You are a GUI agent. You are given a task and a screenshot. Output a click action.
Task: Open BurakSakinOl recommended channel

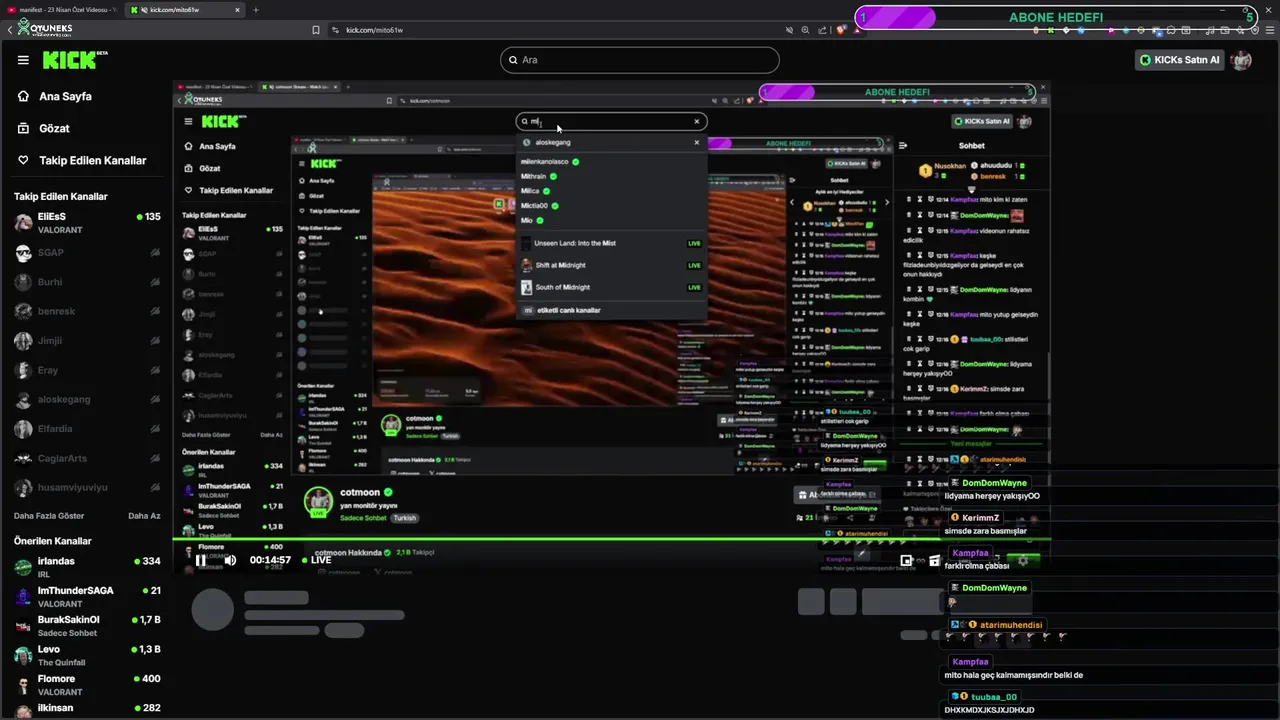(x=87, y=625)
